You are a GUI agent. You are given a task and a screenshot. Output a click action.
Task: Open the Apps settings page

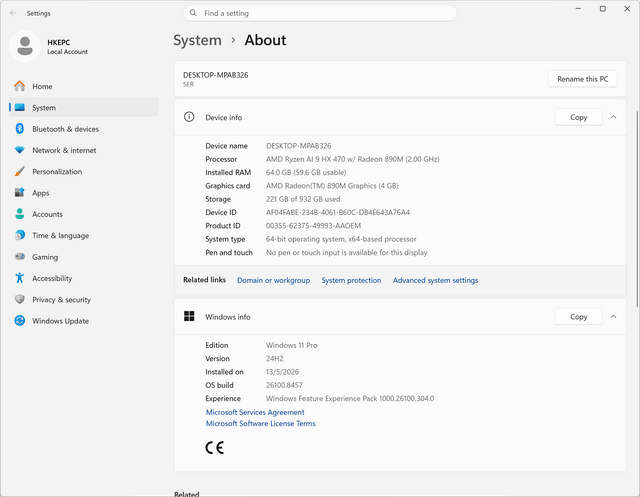84,193
